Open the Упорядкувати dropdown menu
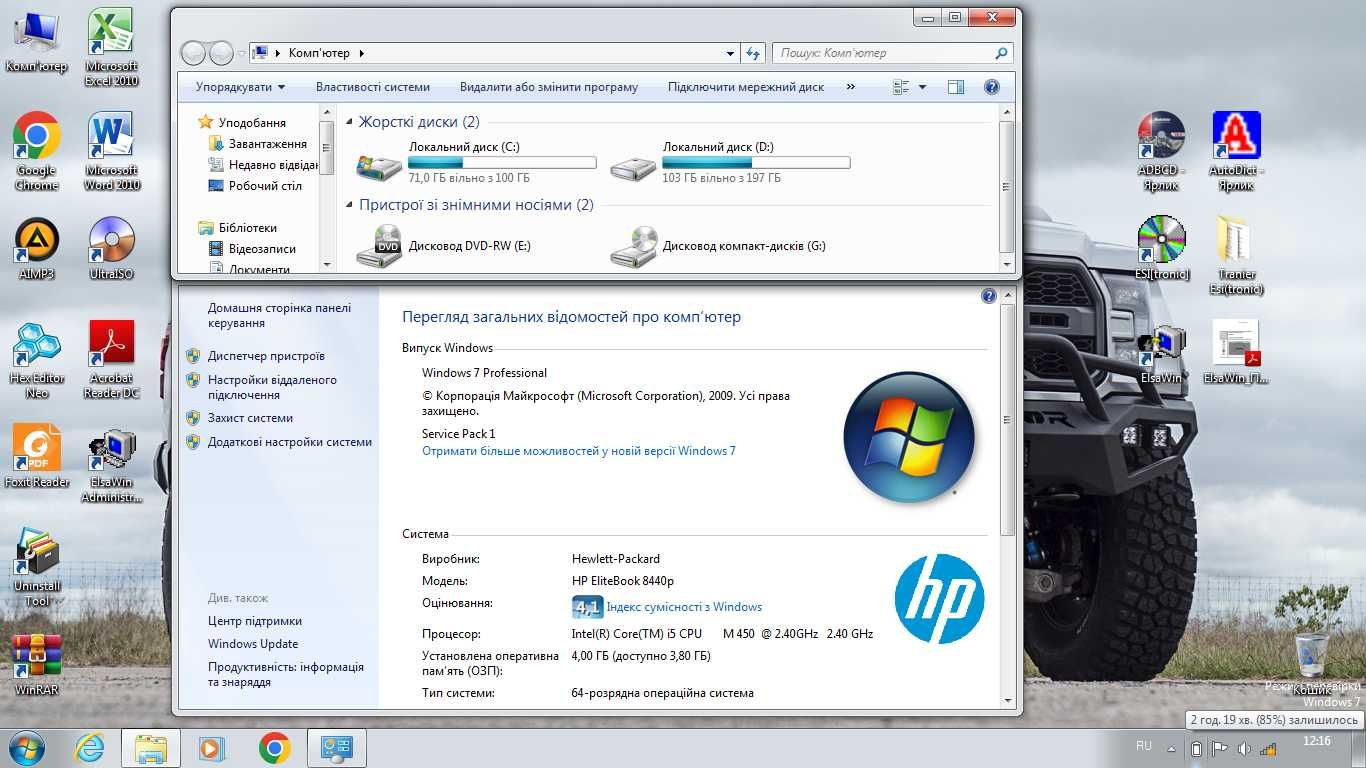This screenshot has height=768, width=1366. (240, 87)
